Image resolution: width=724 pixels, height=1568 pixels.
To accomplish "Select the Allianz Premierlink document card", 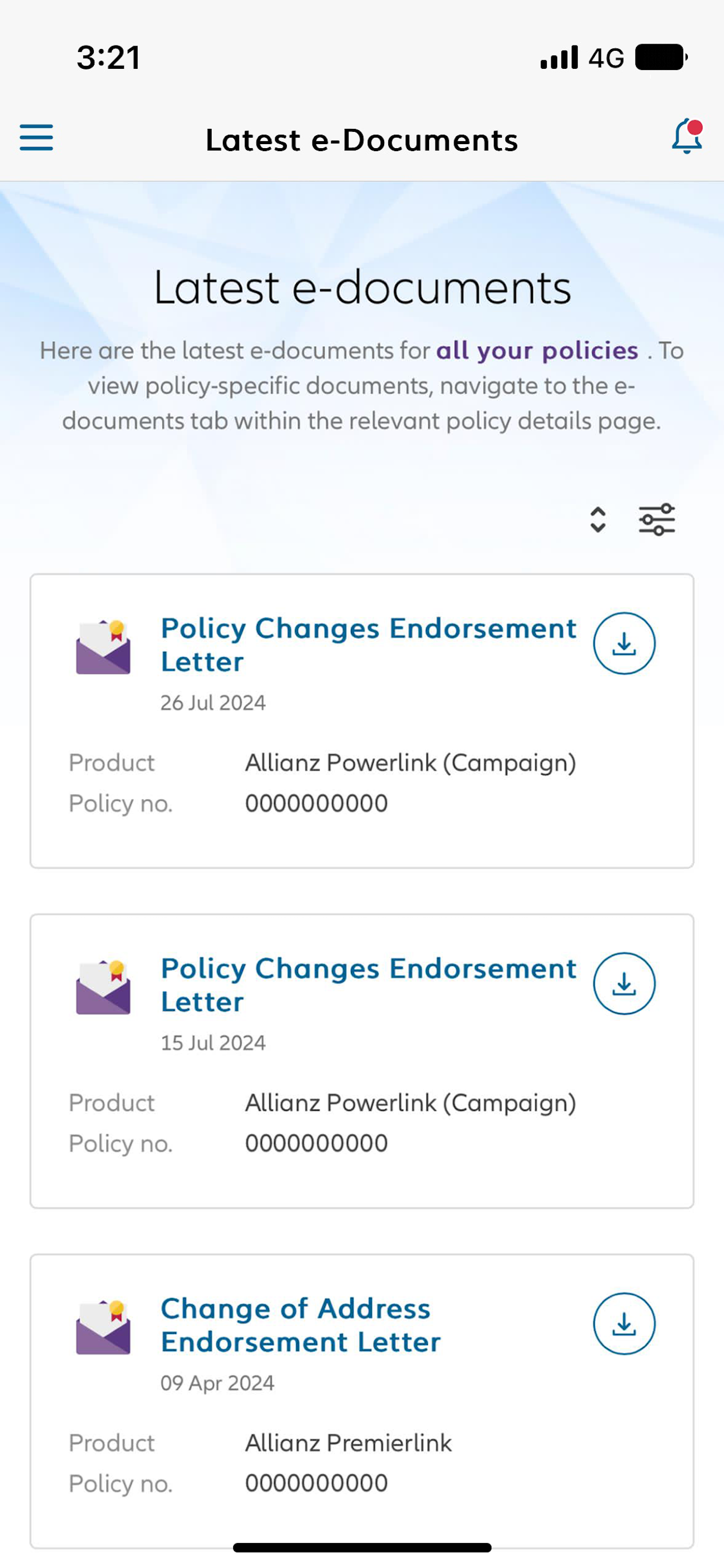I will pyautogui.click(x=362, y=1401).
